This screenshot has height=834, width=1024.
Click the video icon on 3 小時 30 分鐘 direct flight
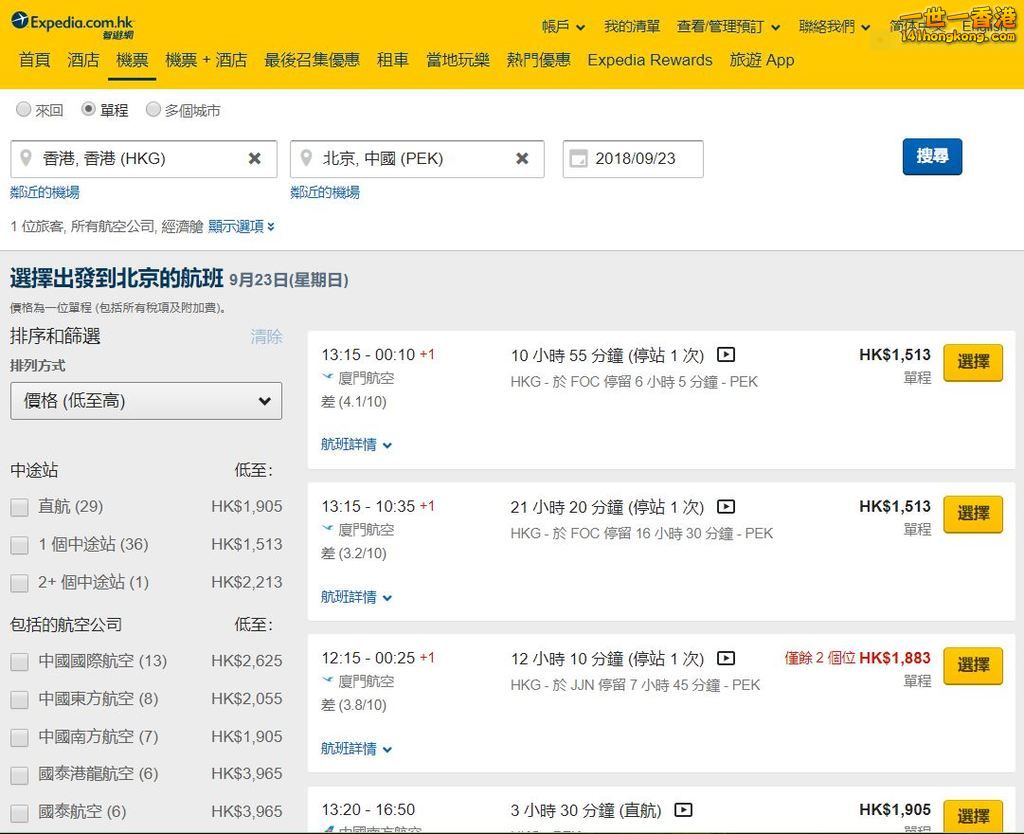coord(683,810)
